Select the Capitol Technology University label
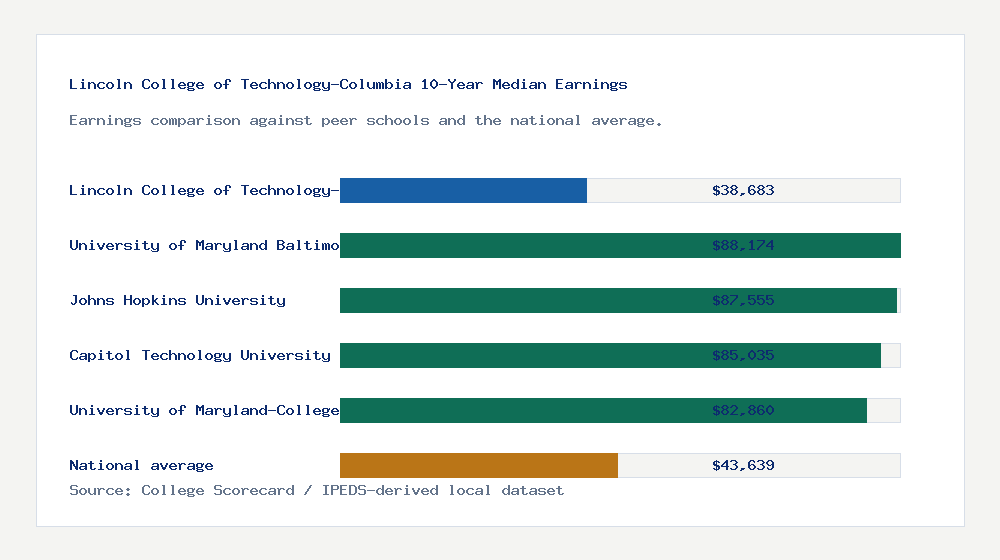This screenshot has width=1000, height=560. pos(200,355)
